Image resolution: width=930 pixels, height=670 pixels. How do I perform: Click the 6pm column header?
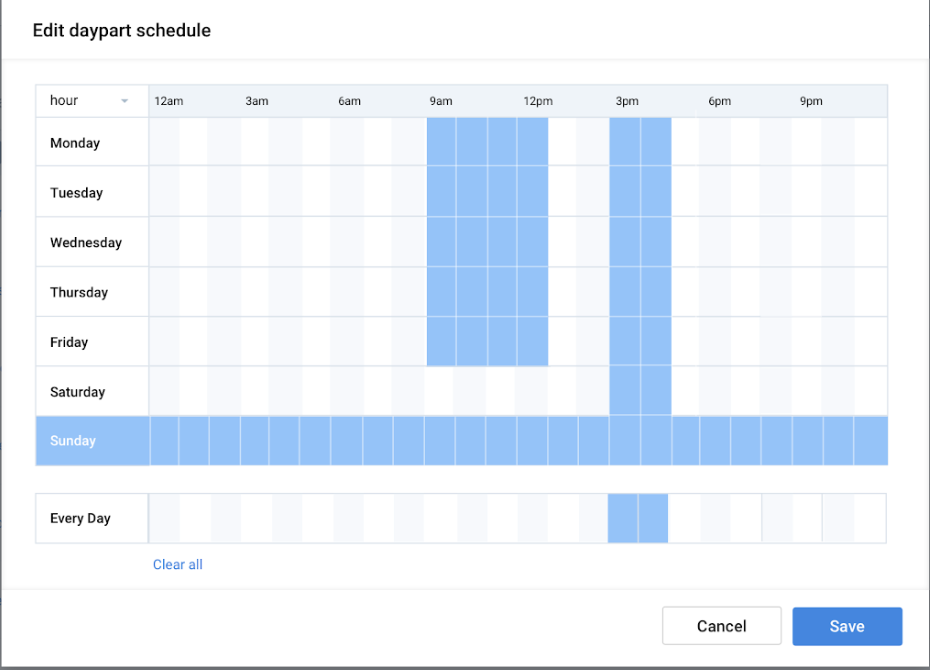coord(719,101)
